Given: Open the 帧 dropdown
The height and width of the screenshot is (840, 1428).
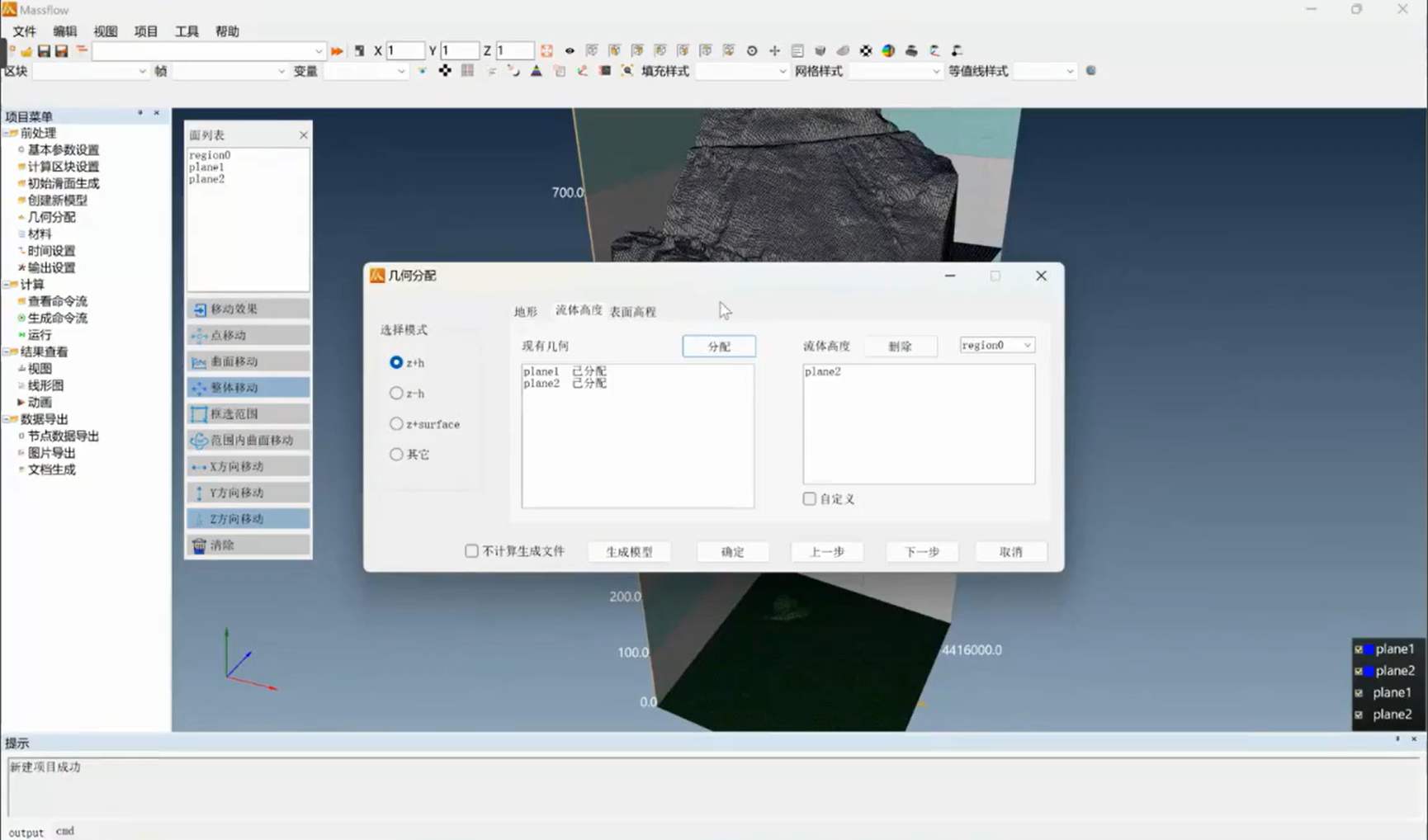Looking at the screenshot, I should point(229,71).
